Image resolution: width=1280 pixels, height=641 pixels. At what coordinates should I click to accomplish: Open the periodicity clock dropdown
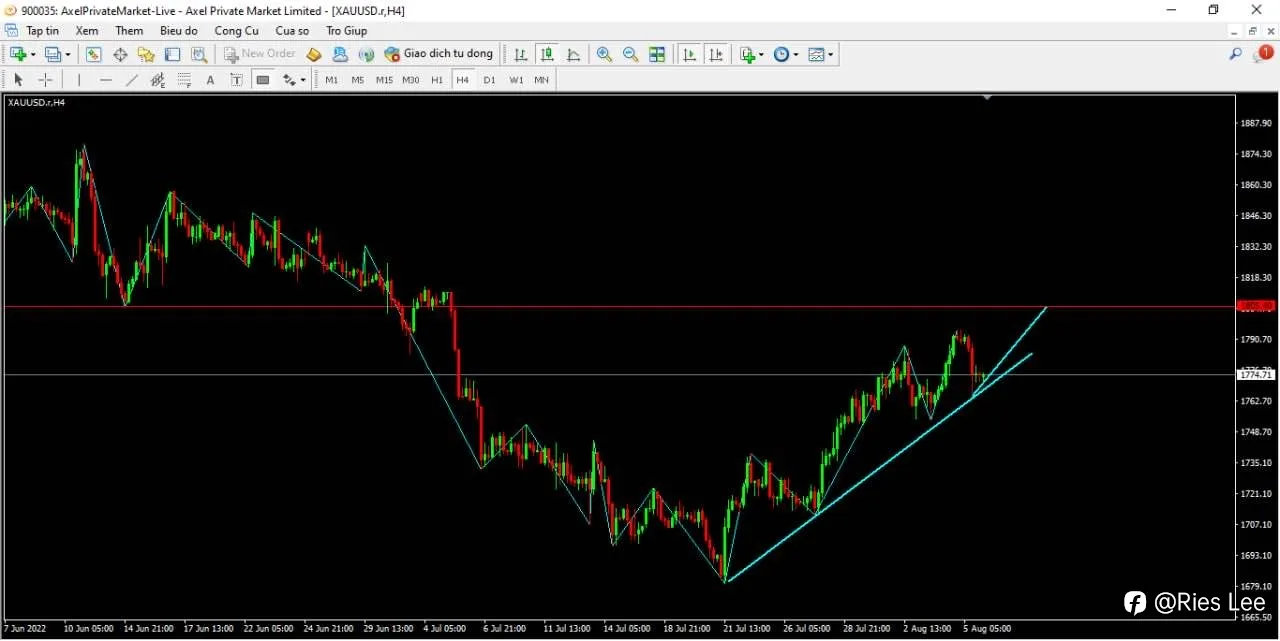[x=795, y=54]
